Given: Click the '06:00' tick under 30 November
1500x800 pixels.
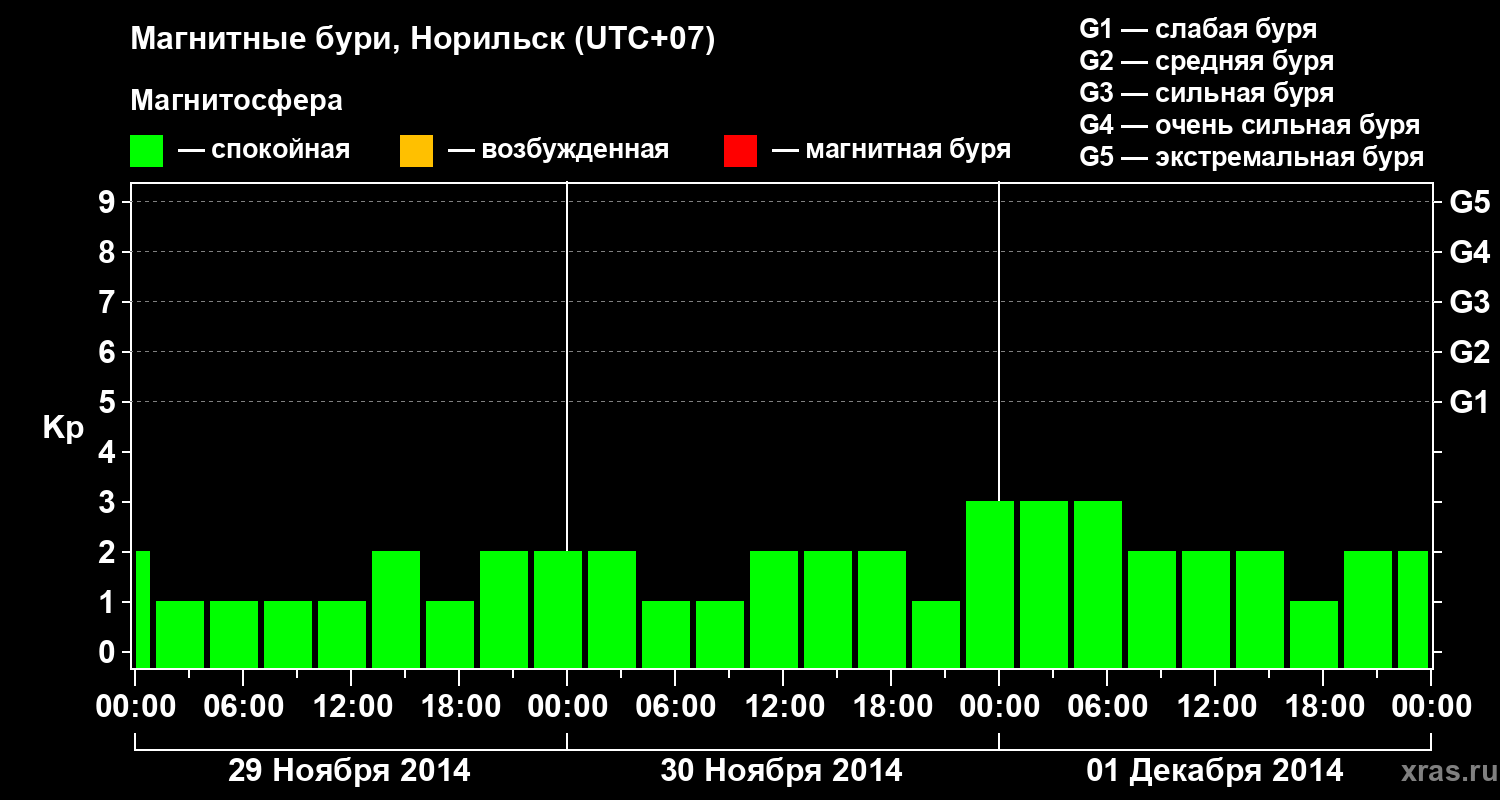Looking at the screenshot, I should tap(675, 707).
